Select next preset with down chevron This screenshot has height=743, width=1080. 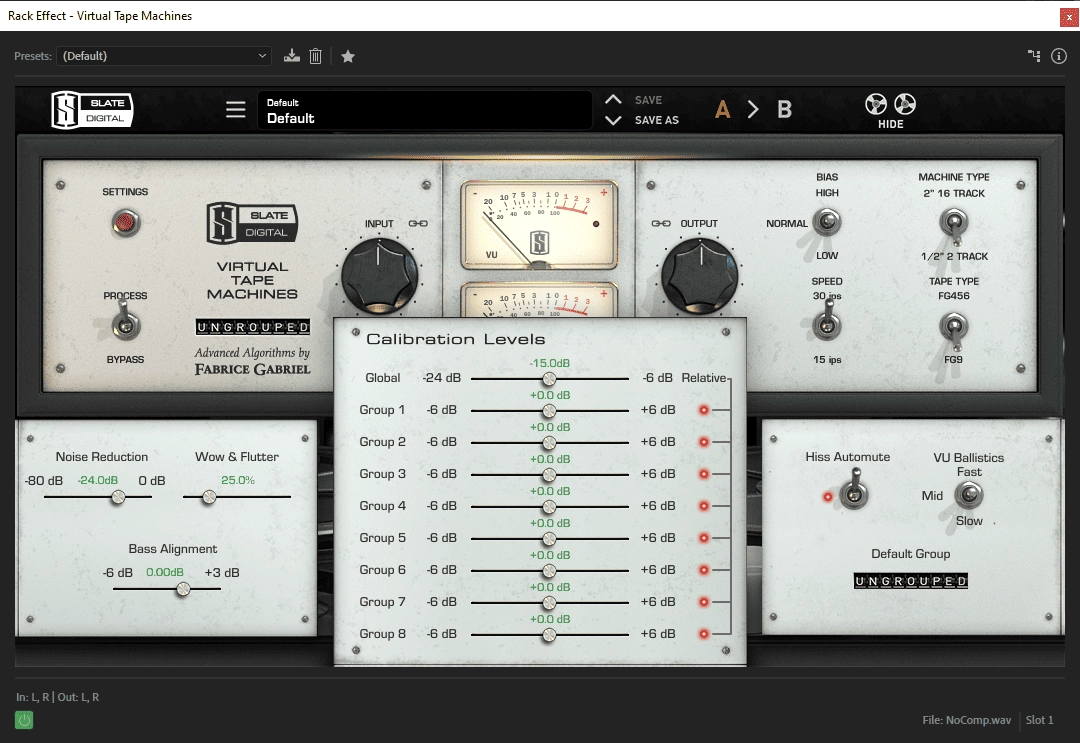click(x=613, y=121)
